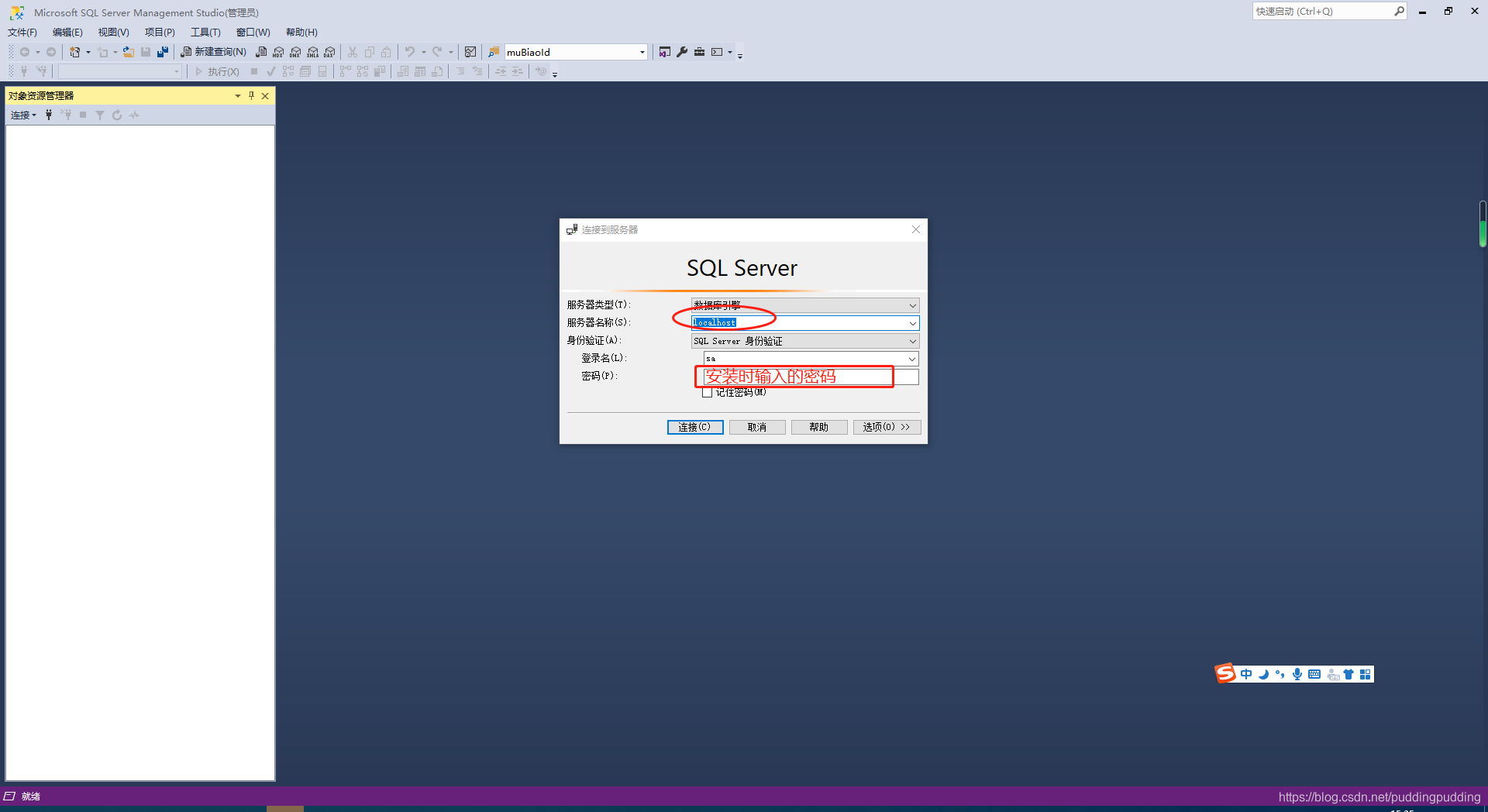The width and height of the screenshot is (1488, 812).
Task: Click the Other Windows icon in toolbar
Action: (717, 52)
